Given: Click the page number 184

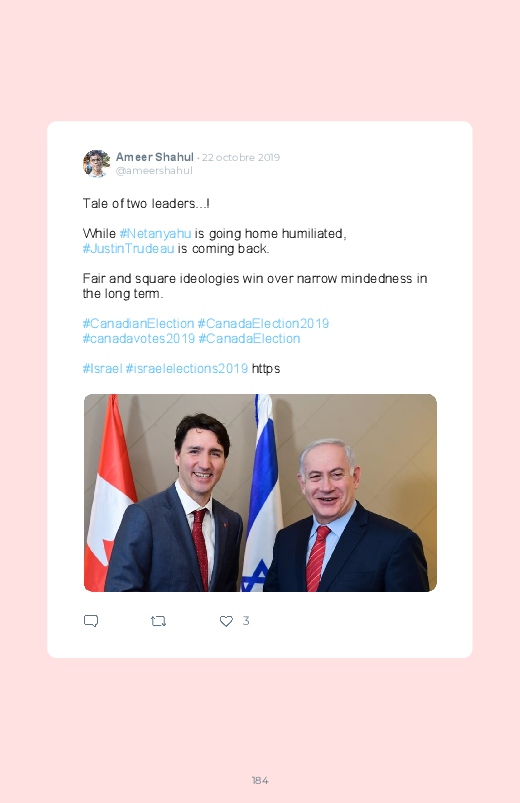Looking at the screenshot, I should tap(260, 780).
